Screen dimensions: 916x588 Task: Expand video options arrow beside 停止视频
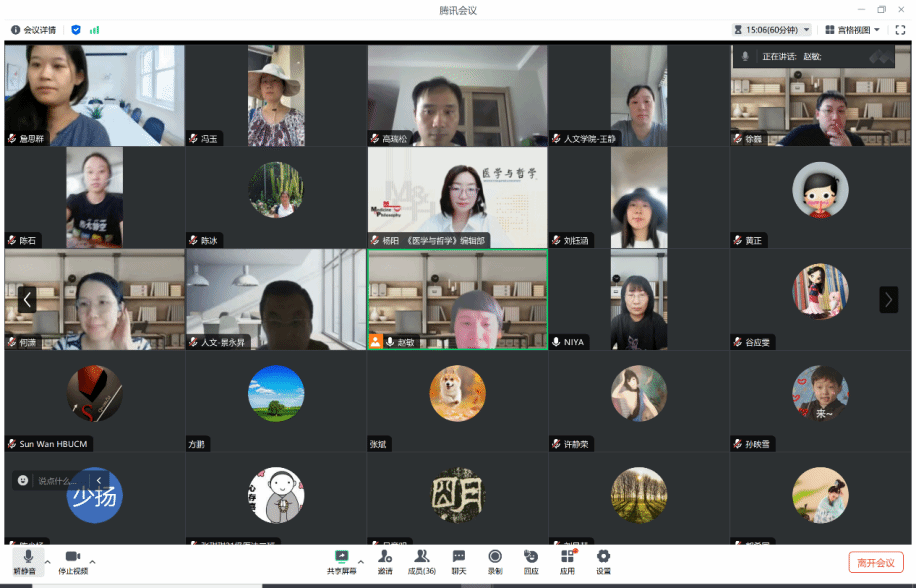(x=93, y=560)
